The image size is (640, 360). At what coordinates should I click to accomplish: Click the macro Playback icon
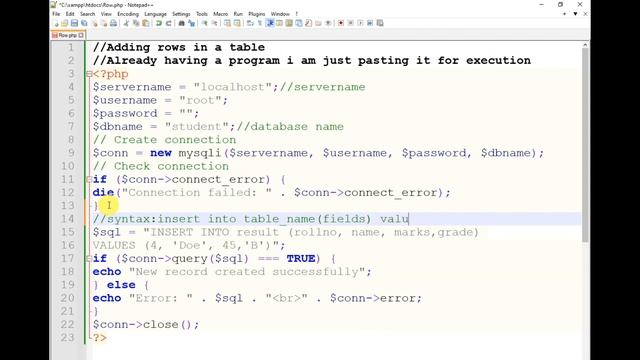[x=360, y=23]
